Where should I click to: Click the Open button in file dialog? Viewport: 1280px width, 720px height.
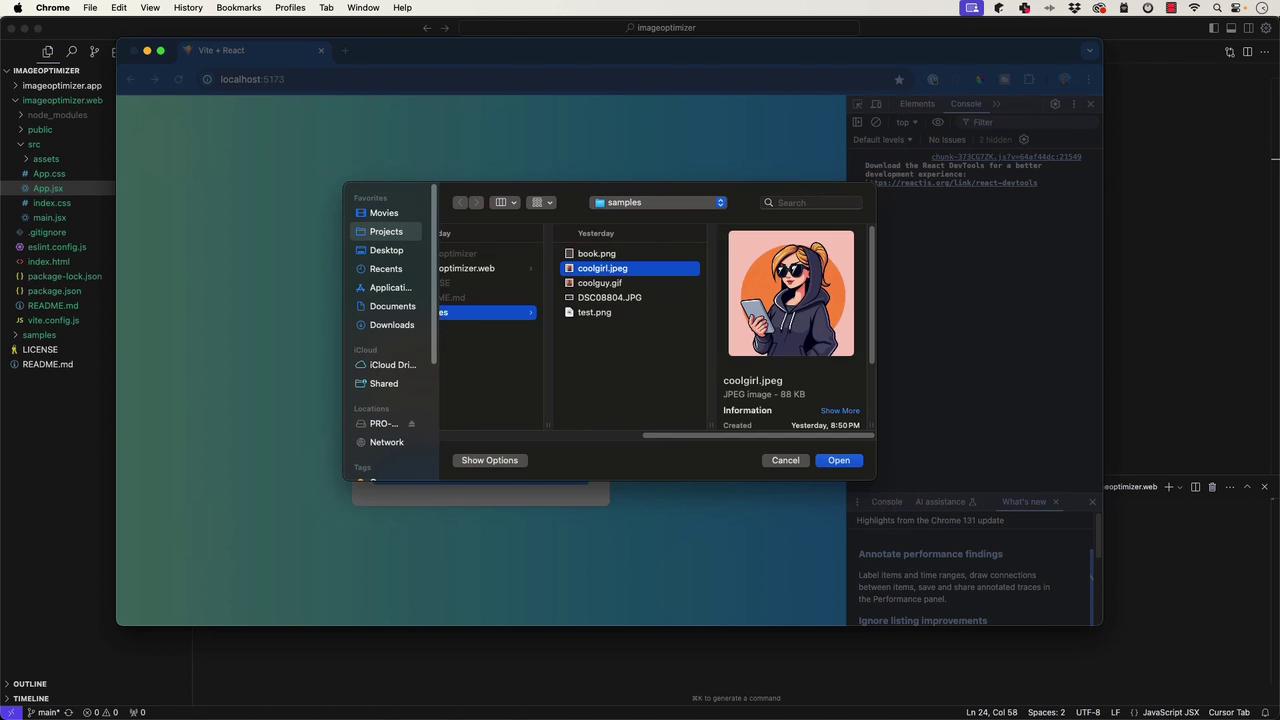839,461
